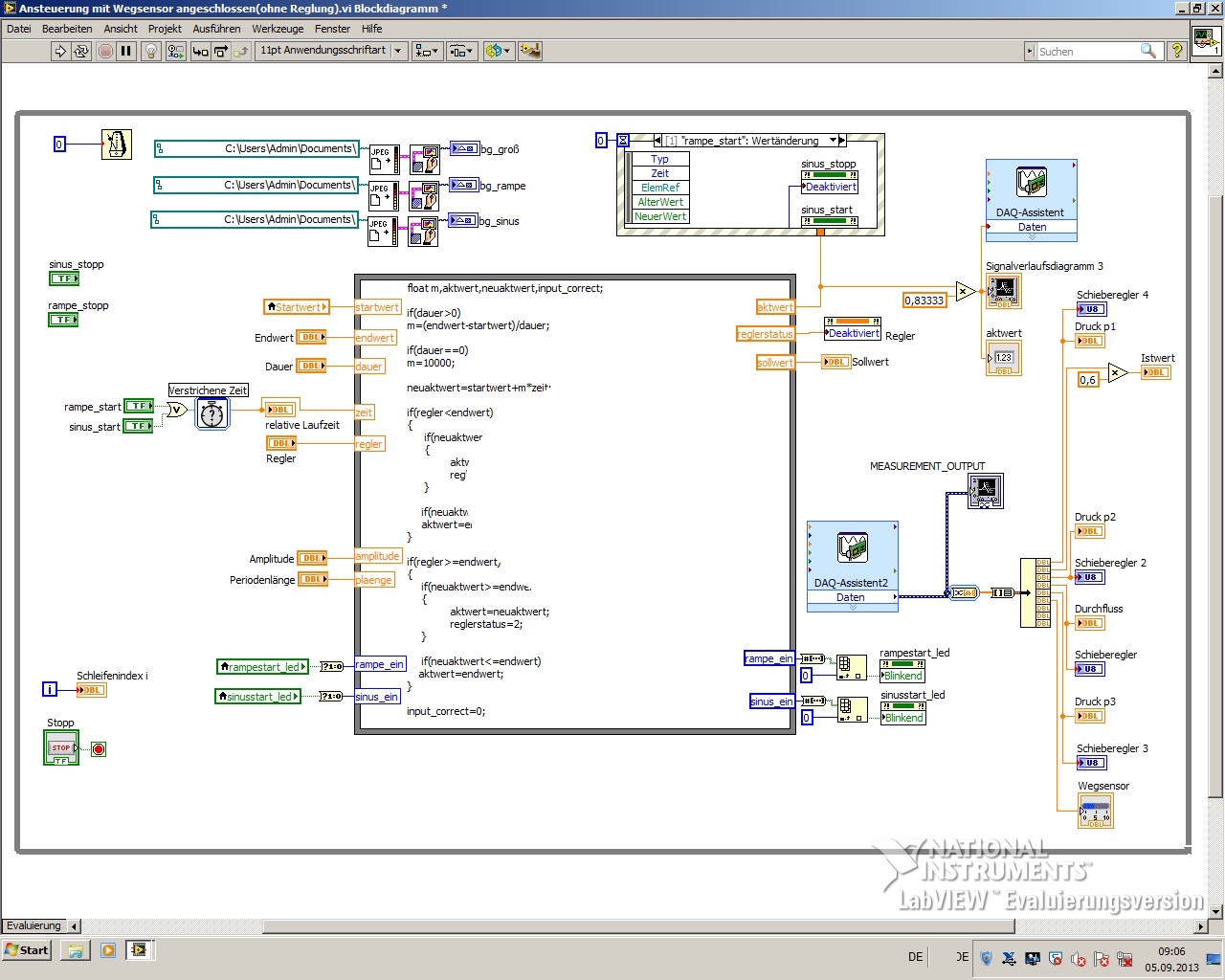Click the sinus_stopp boolean TF terminal

click(64, 278)
